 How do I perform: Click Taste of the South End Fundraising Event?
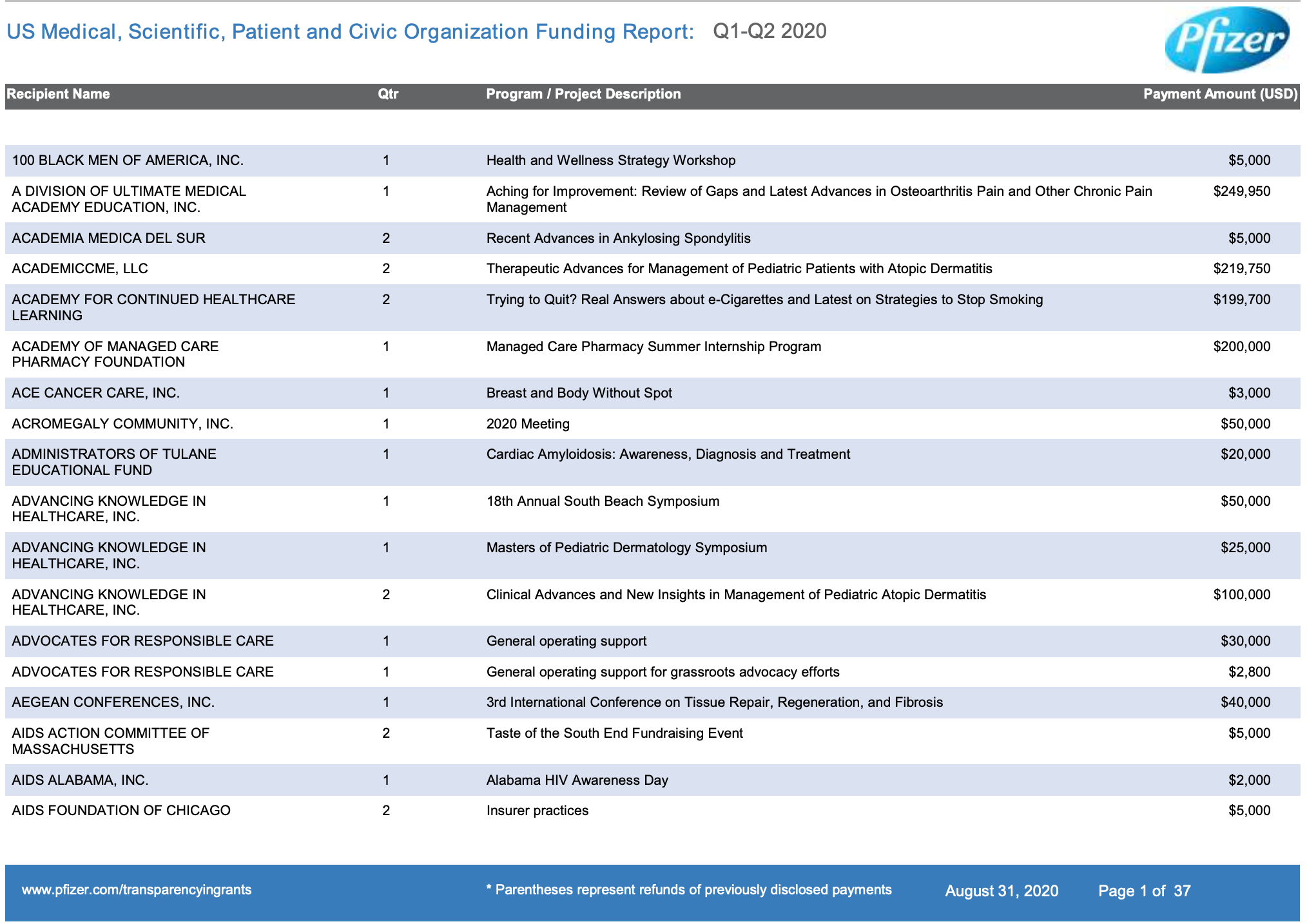click(614, 733)
